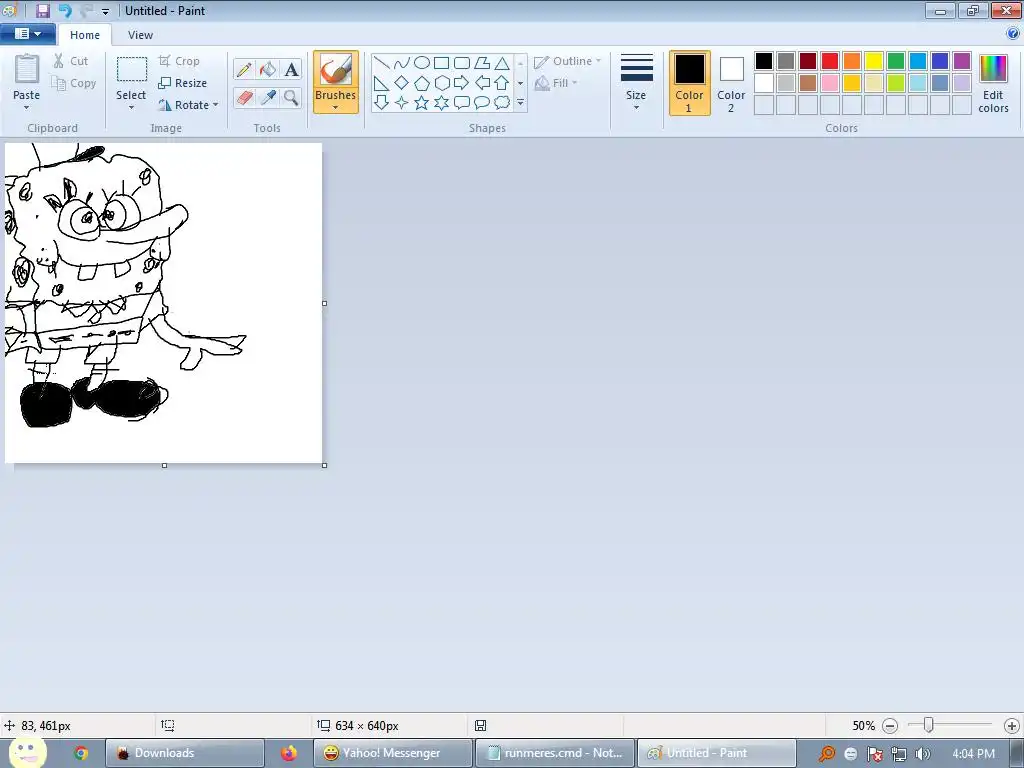Select the Pencil tool

coord(244,69)
